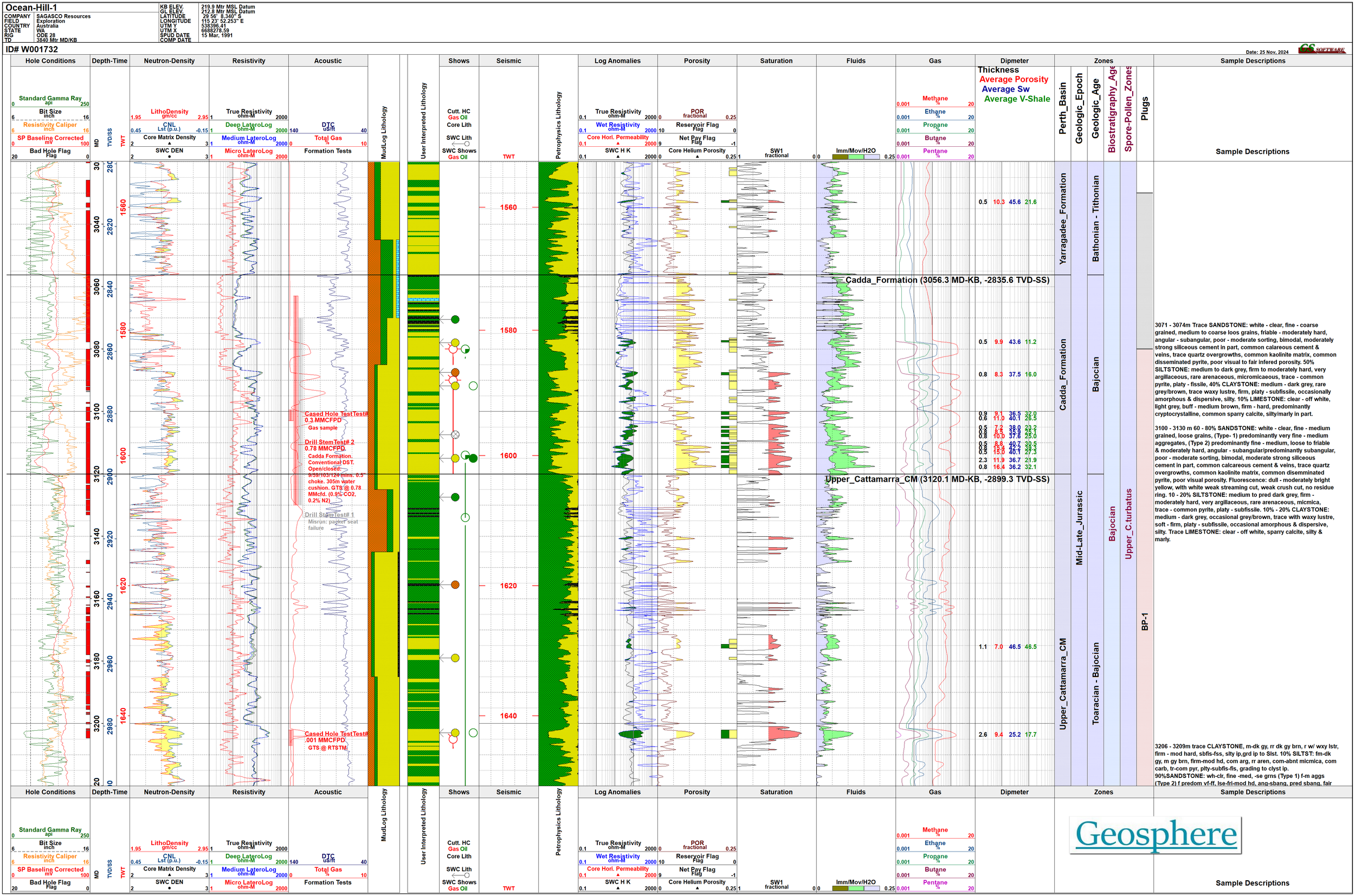Click the solid green show circle below Cadda_Formation top
The height and width of the screenshot is (896, 1355).
click(x=455, y=320)
